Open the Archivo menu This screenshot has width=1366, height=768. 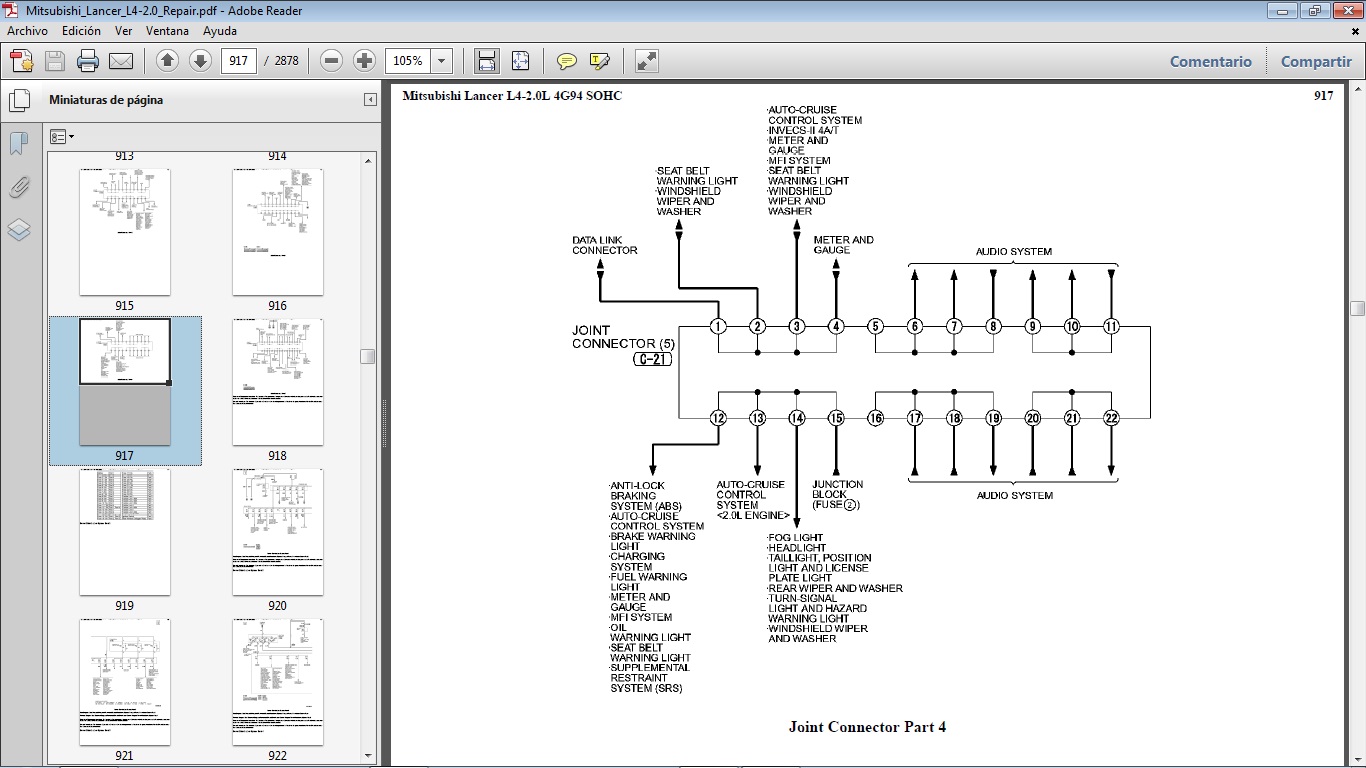26,31
